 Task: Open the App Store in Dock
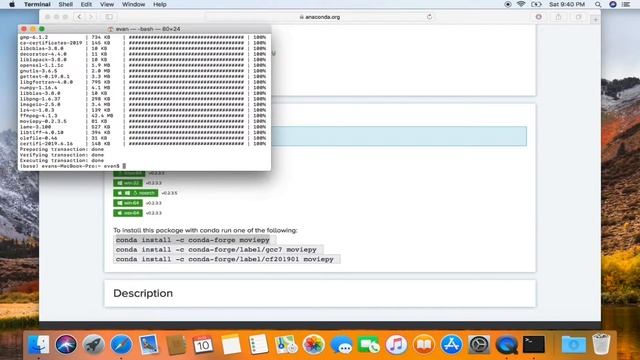pos(451,345)
